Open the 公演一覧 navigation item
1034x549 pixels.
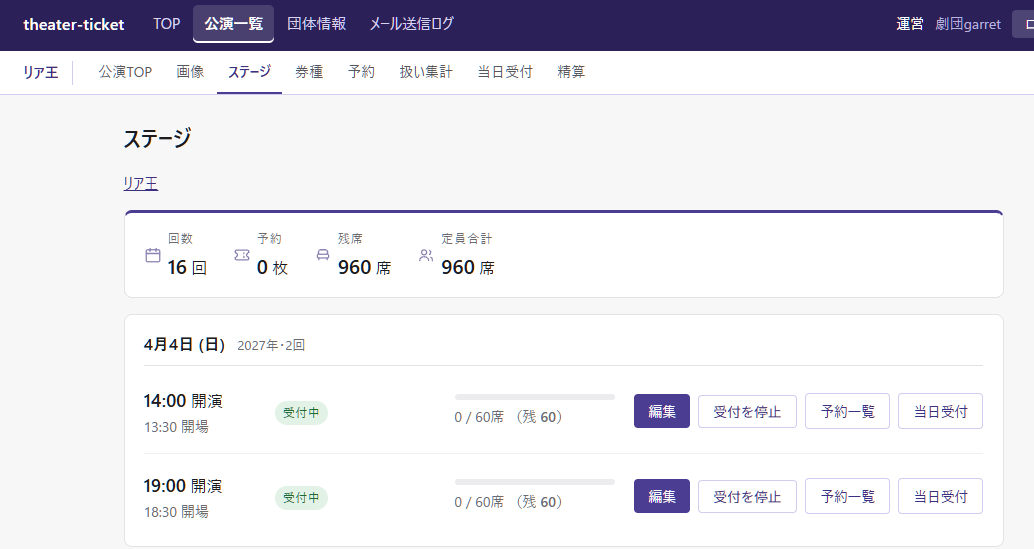coord(233,24)
